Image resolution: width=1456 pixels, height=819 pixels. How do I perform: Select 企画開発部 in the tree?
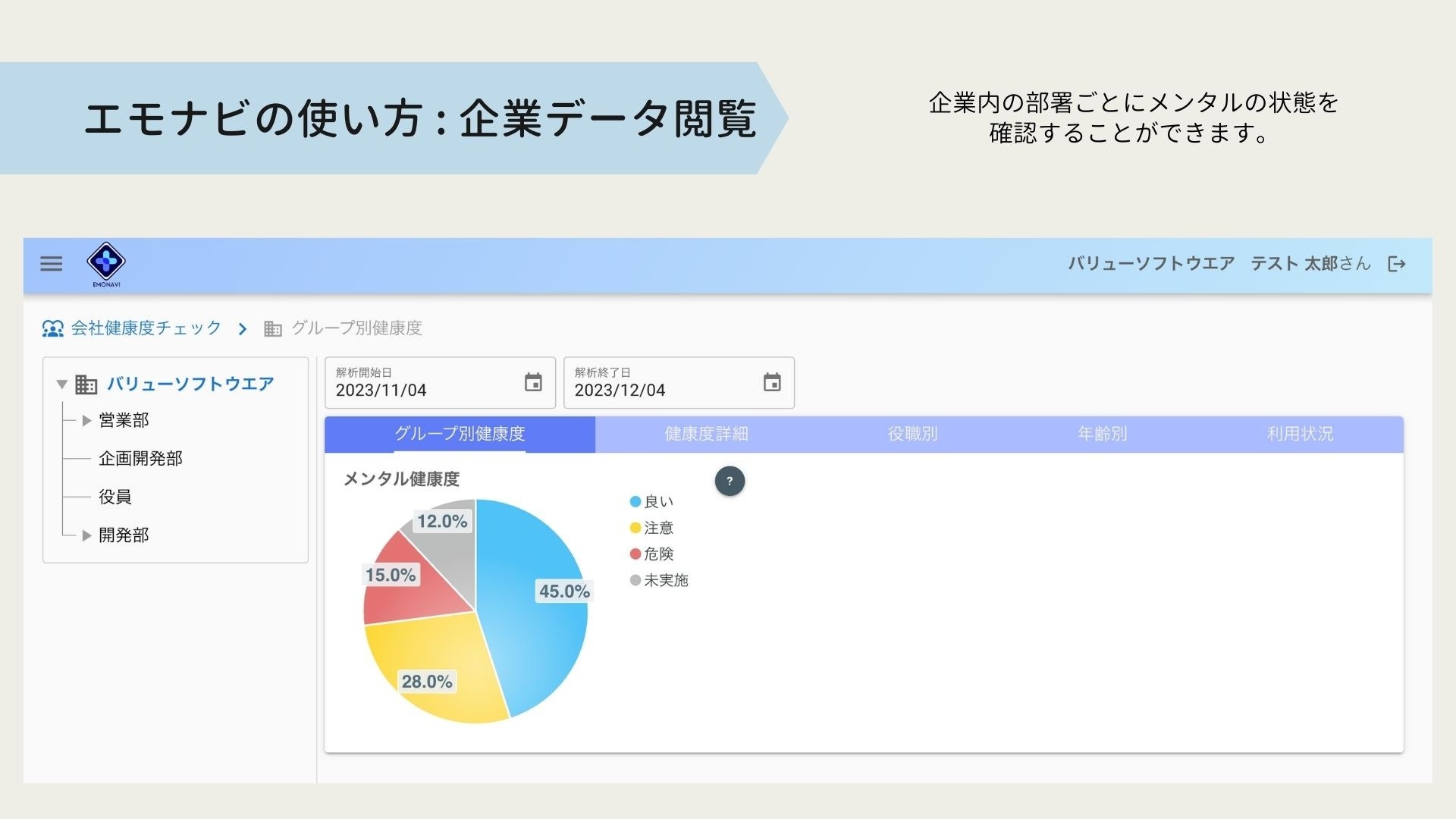pos(140,459)
